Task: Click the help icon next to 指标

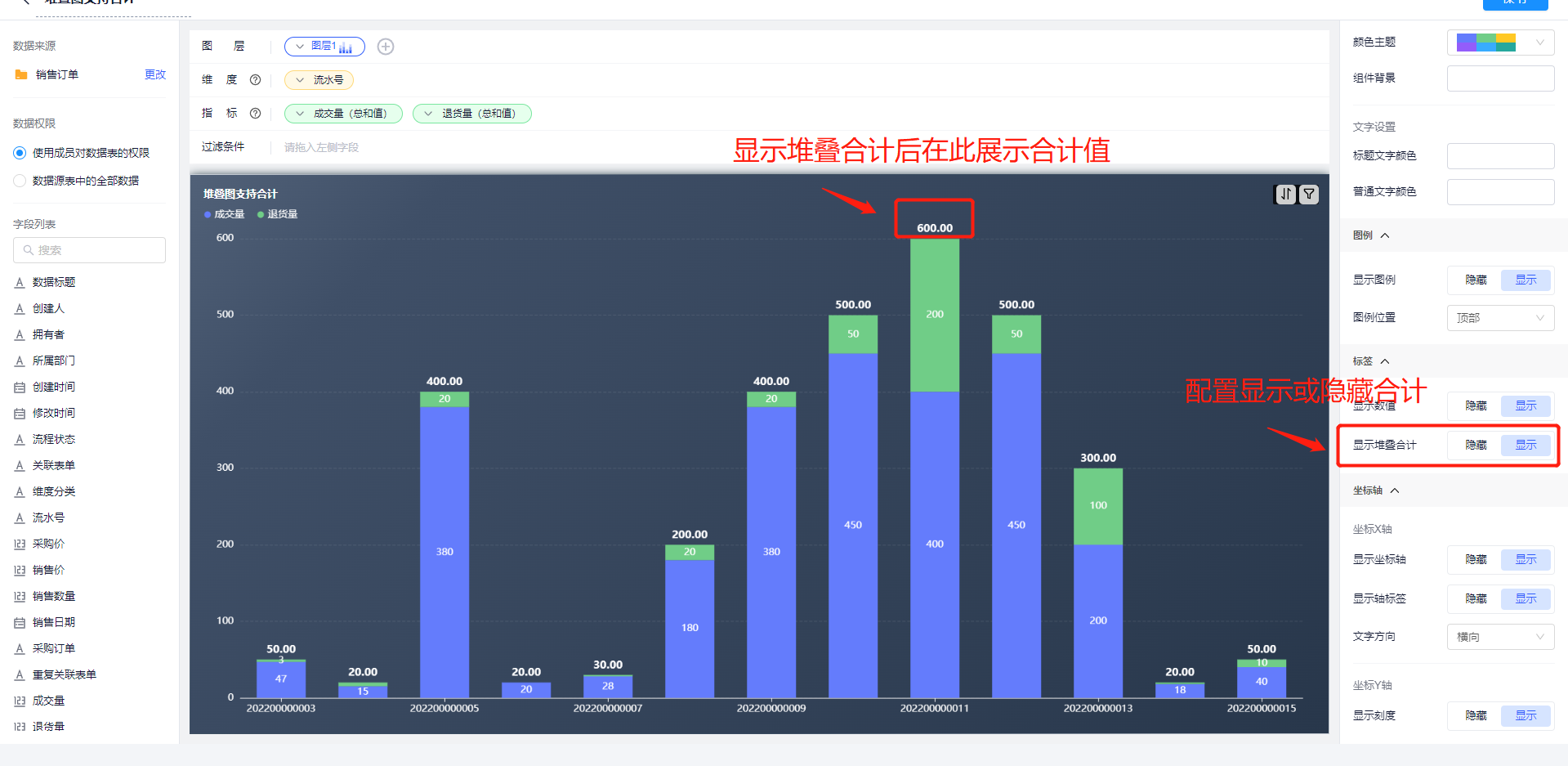Action: (x=255, y=114)
